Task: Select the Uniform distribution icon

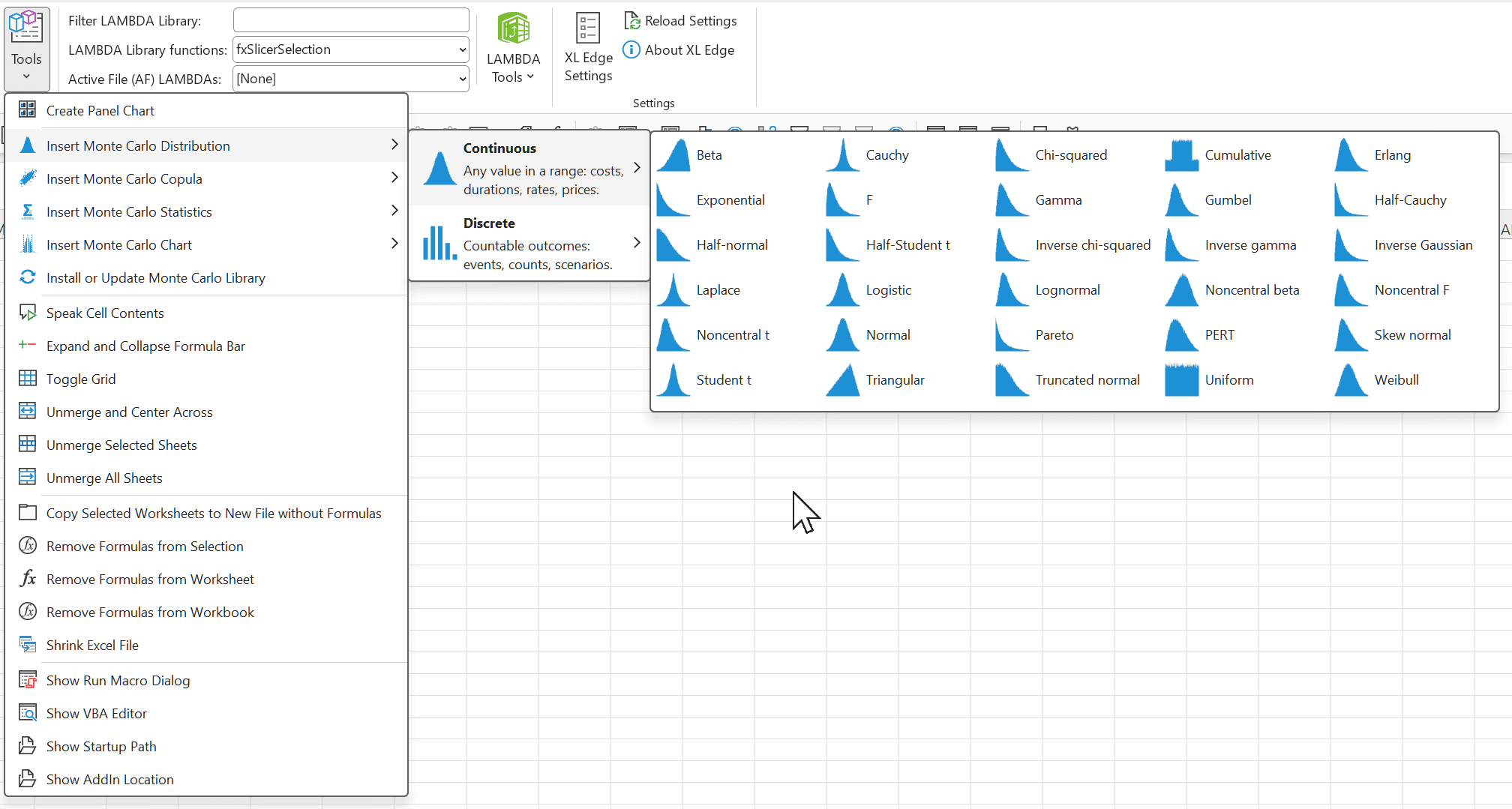Action: click(1182, 380)
